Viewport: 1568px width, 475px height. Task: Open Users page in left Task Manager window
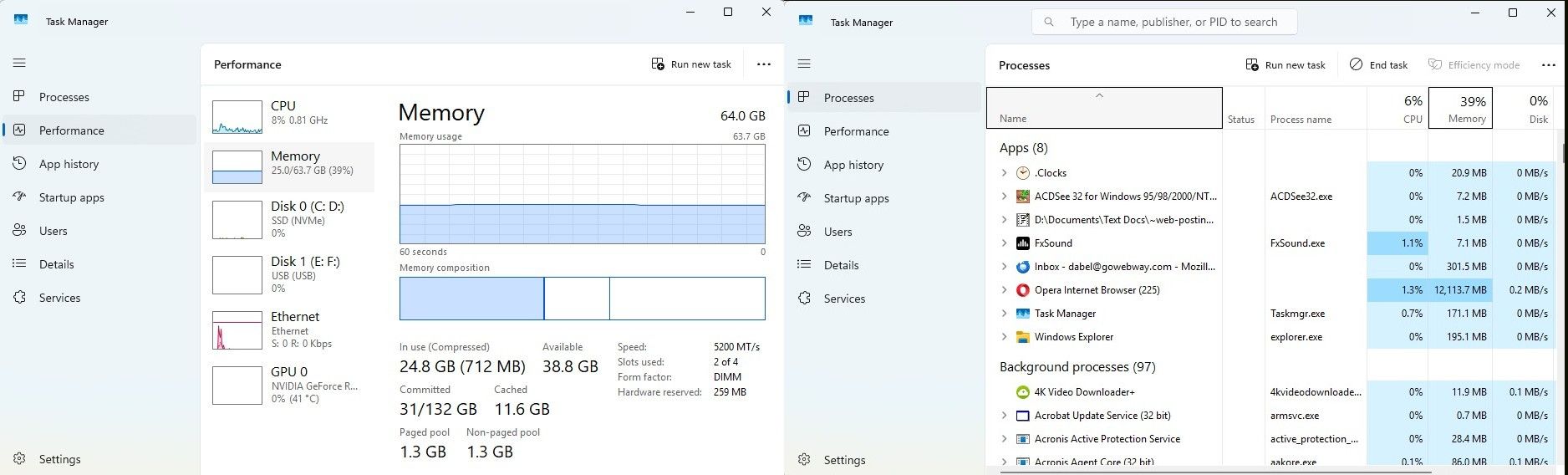pos(100,231)
